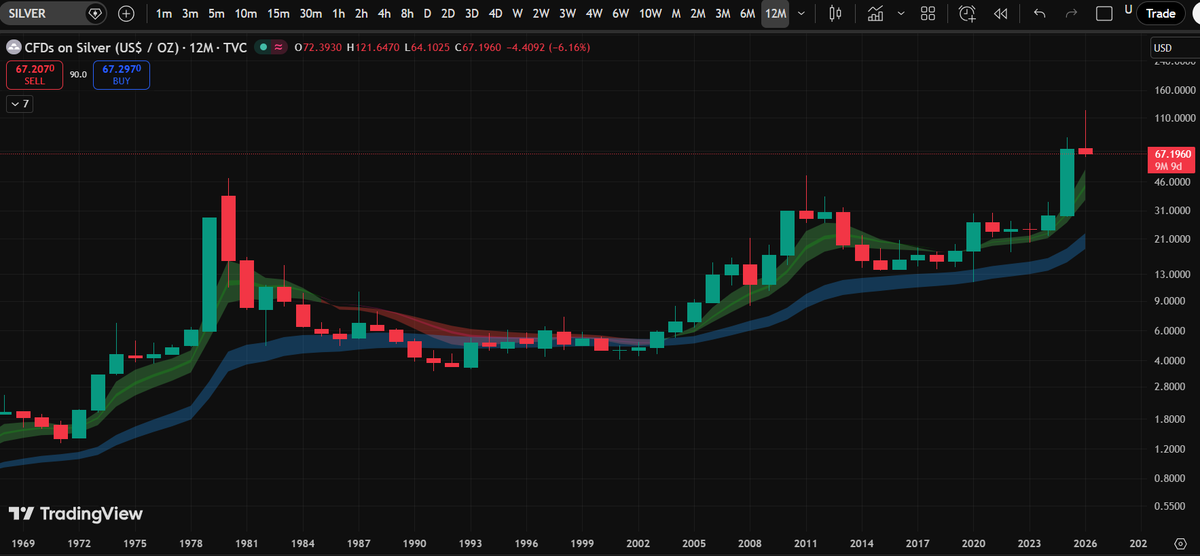
Task: Create an alert with the alarm clock icon
Action: [x=967, y=14]
